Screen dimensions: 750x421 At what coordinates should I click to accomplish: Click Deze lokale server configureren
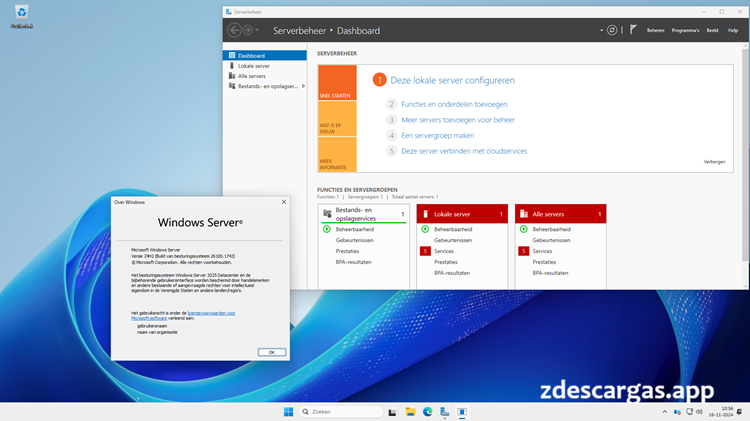pos(452,80)
